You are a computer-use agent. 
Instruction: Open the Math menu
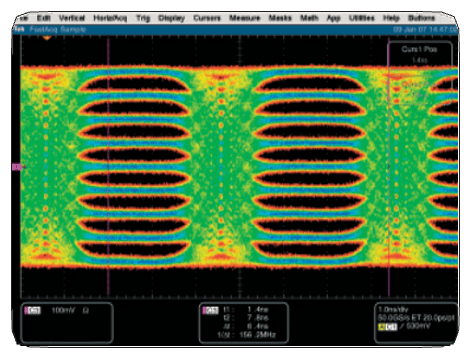click(x=309, y=18)
